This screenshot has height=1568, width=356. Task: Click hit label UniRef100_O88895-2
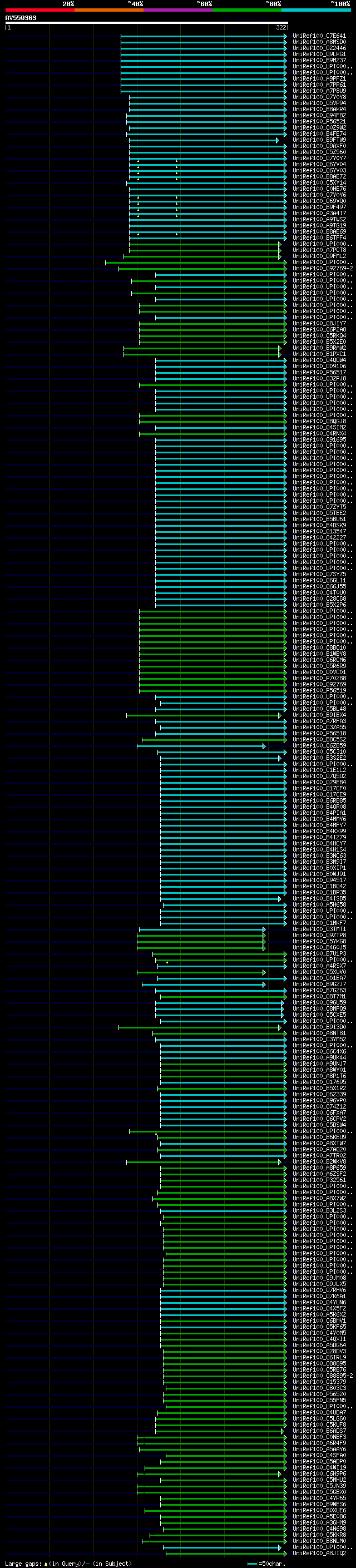[x=323, y=1376]
